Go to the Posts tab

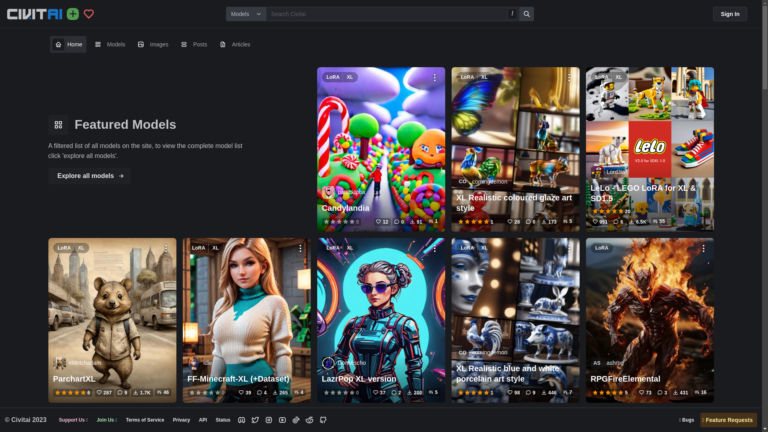click(x=194, y=44)
